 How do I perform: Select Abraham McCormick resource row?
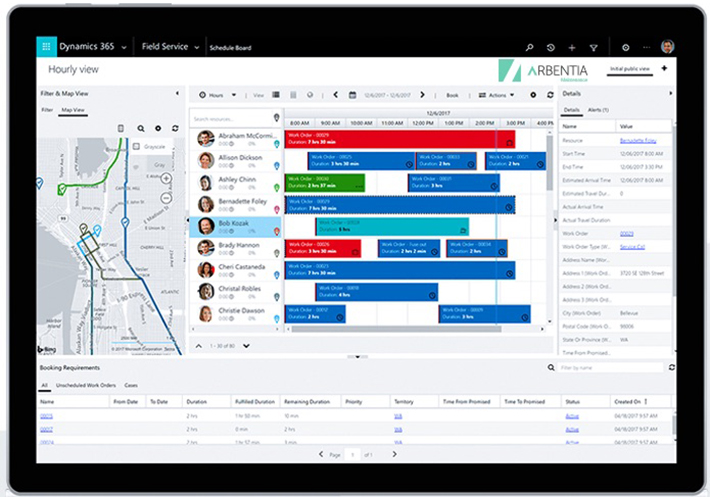pyautogui.click(x=235, y=139)
